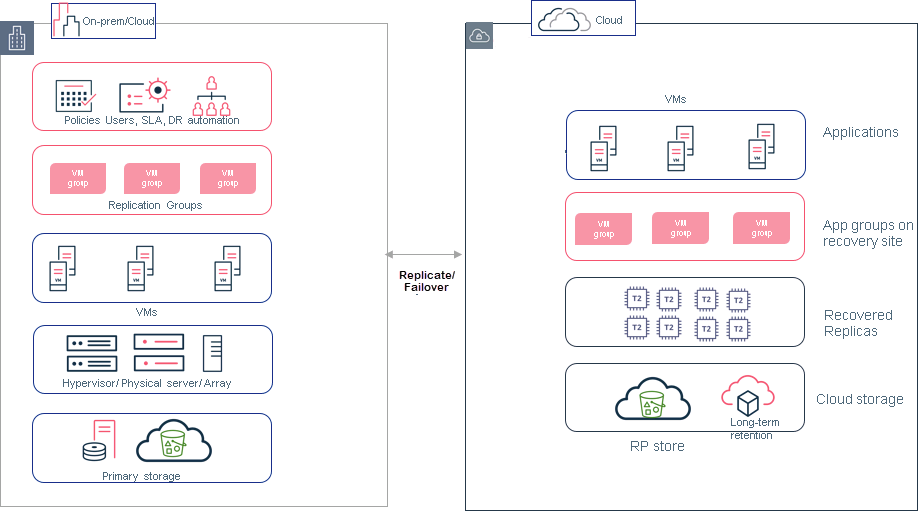
Task: Click the Recovered Replicas label
Action: coord(858,323)
